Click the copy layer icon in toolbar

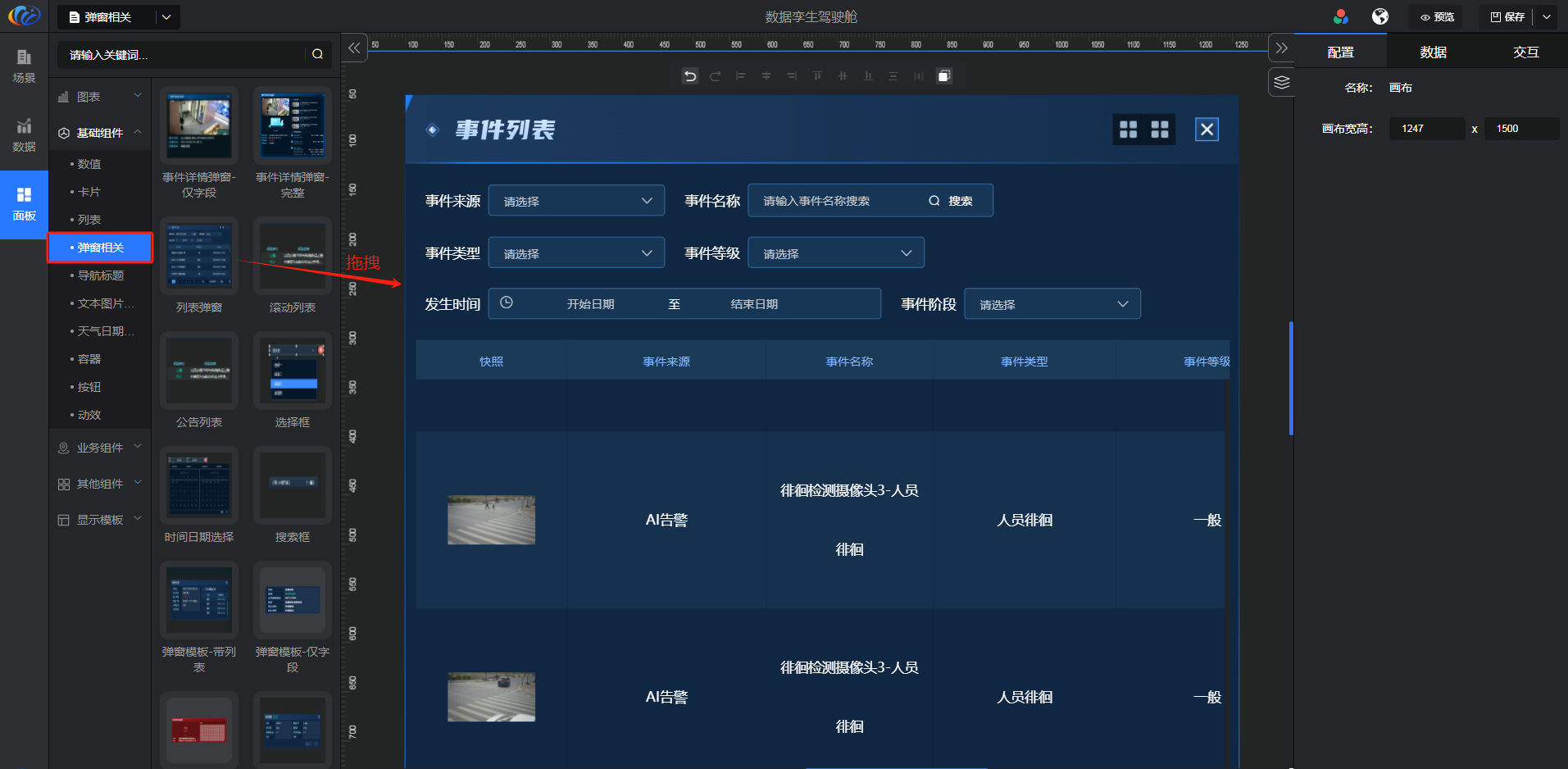click(944, 76)
